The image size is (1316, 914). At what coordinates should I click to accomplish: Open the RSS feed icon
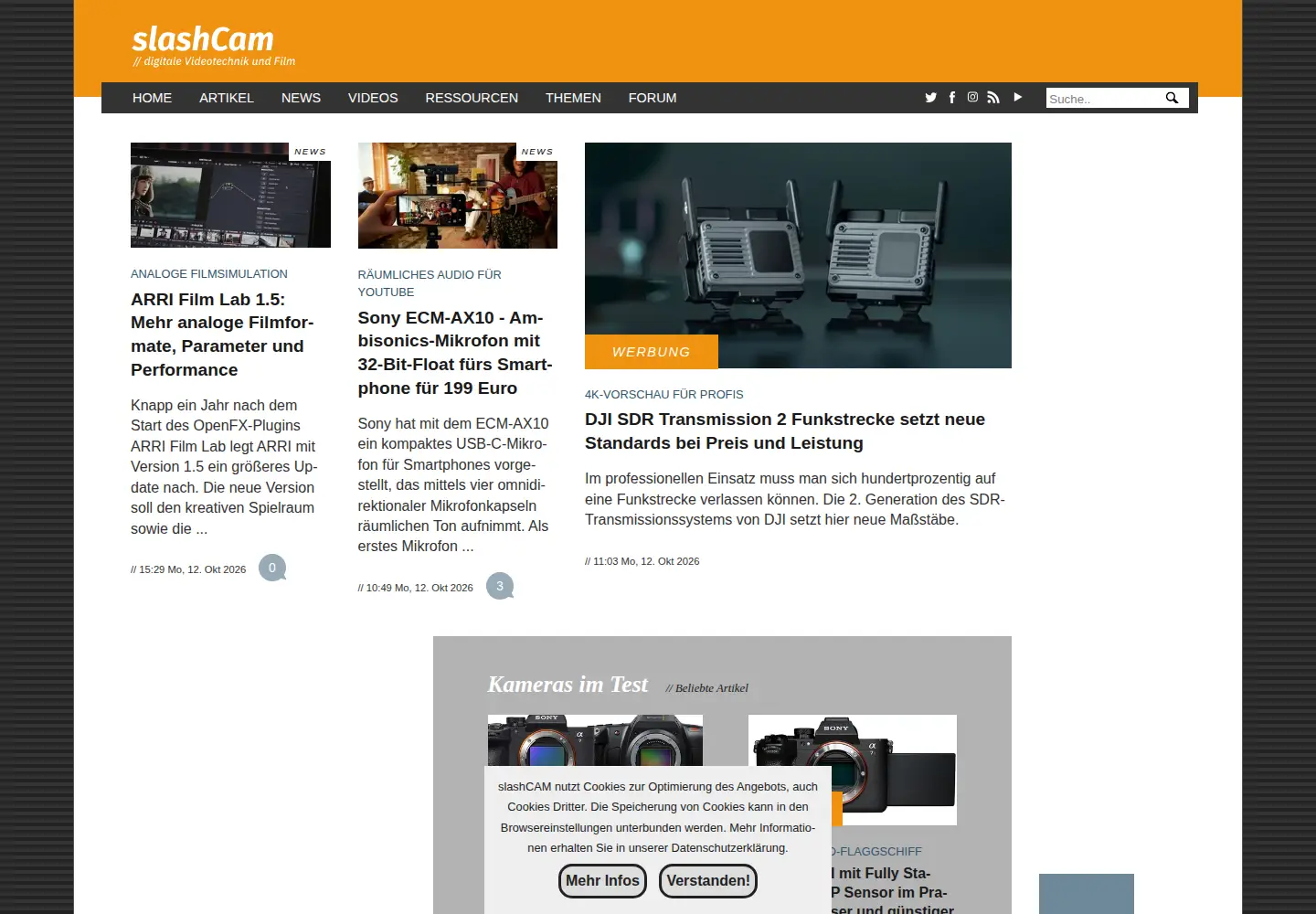pyautogui.click(x=993, y=98)
